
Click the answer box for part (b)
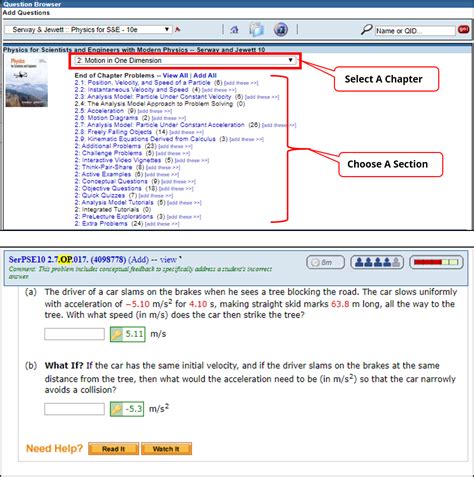pos(74,409)
